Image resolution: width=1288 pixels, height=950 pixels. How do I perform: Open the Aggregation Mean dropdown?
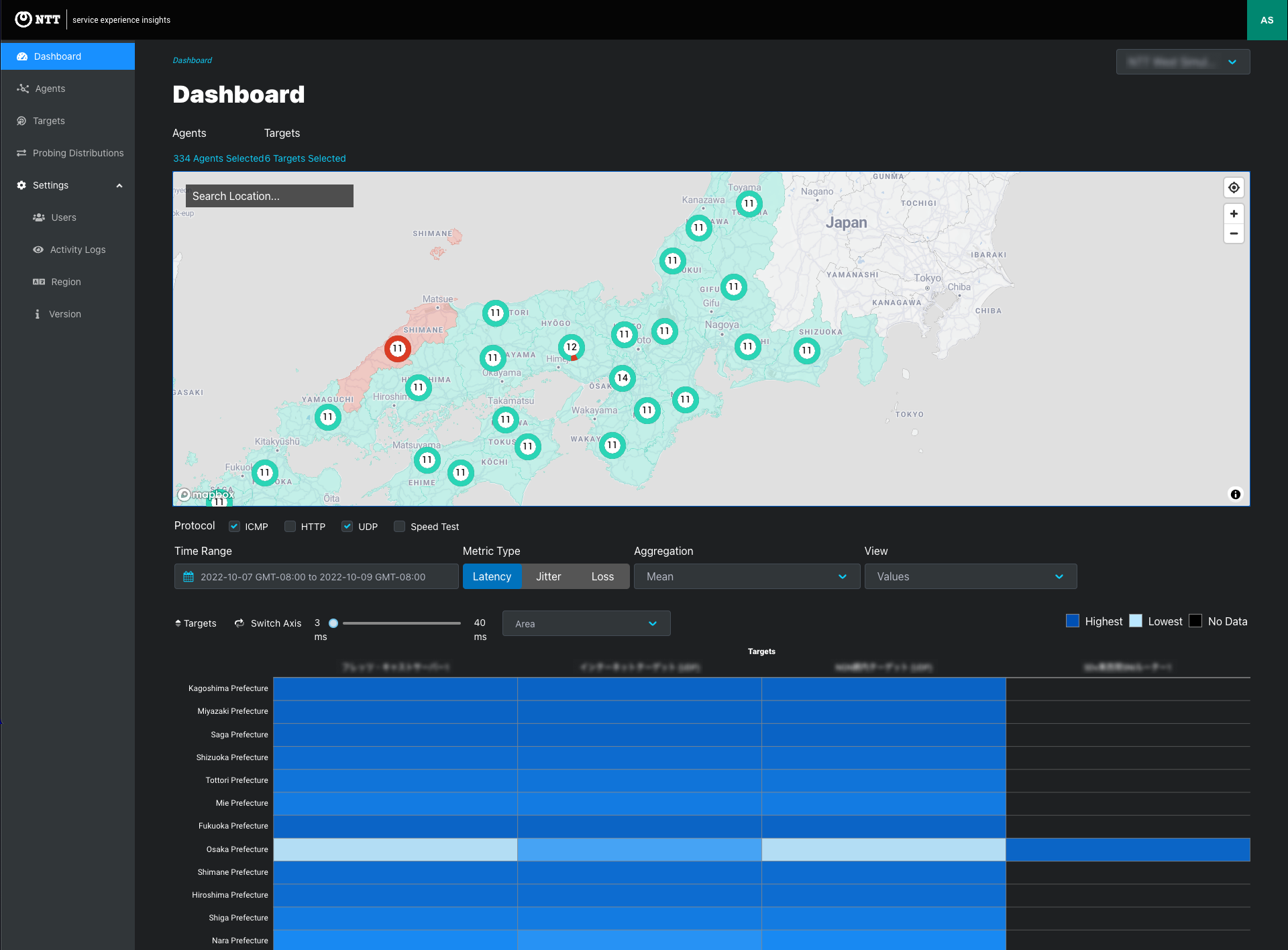point(747,576)
